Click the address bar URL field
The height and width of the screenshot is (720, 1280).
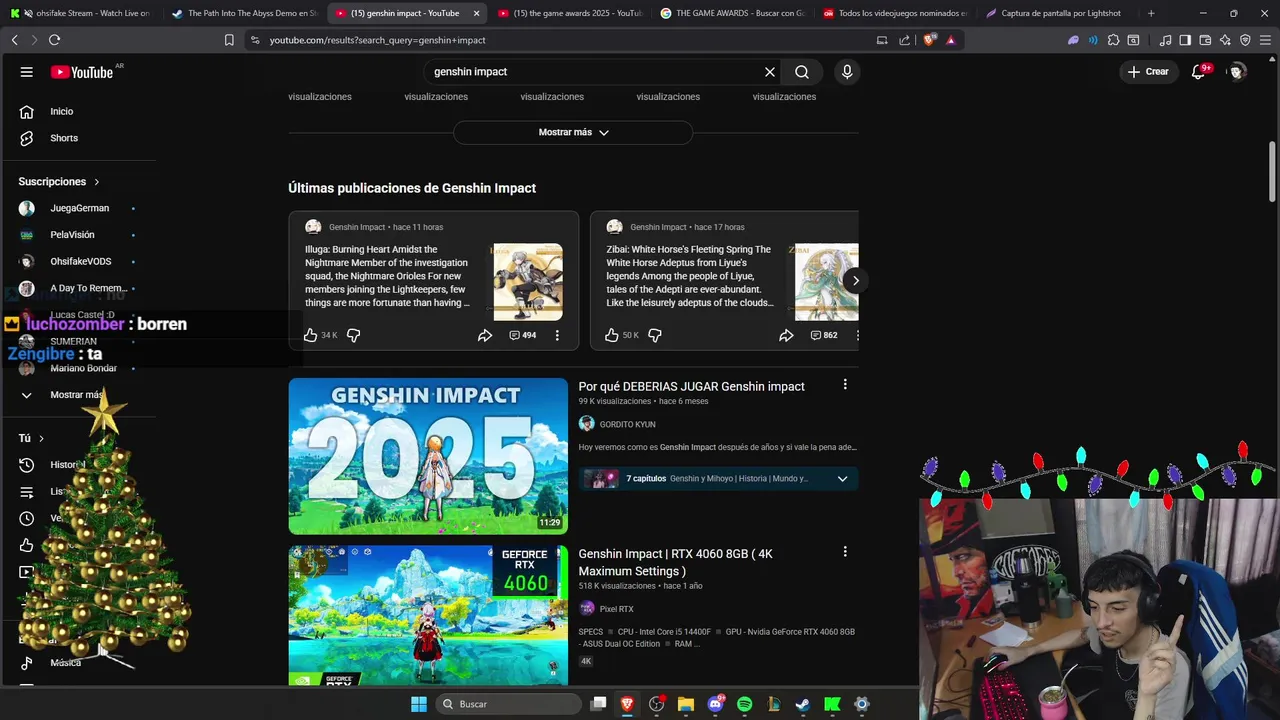[x=560, y=40]
